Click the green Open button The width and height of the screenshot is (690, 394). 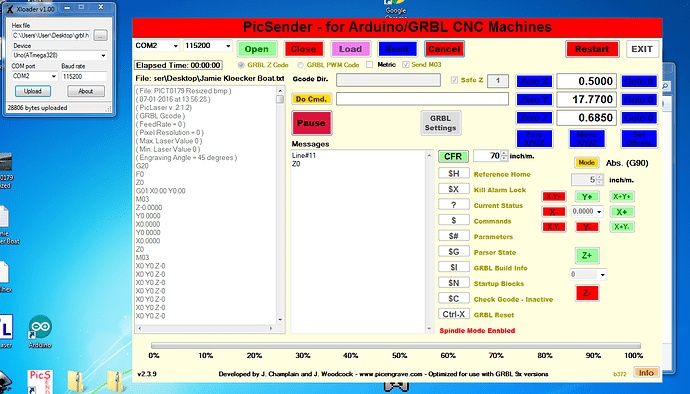tap(257, 49)
